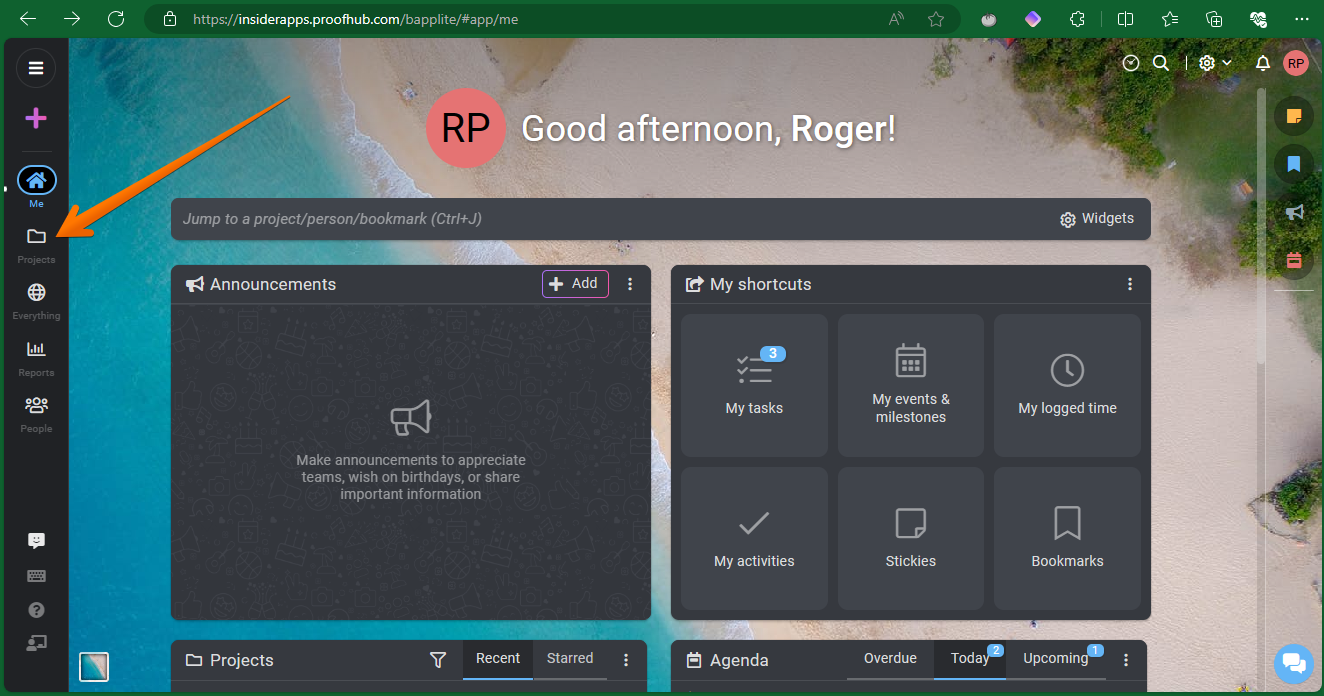This screenshot has width=1324, height=696.
Task: Click the Widgets button
Action: pos(1097,219)
